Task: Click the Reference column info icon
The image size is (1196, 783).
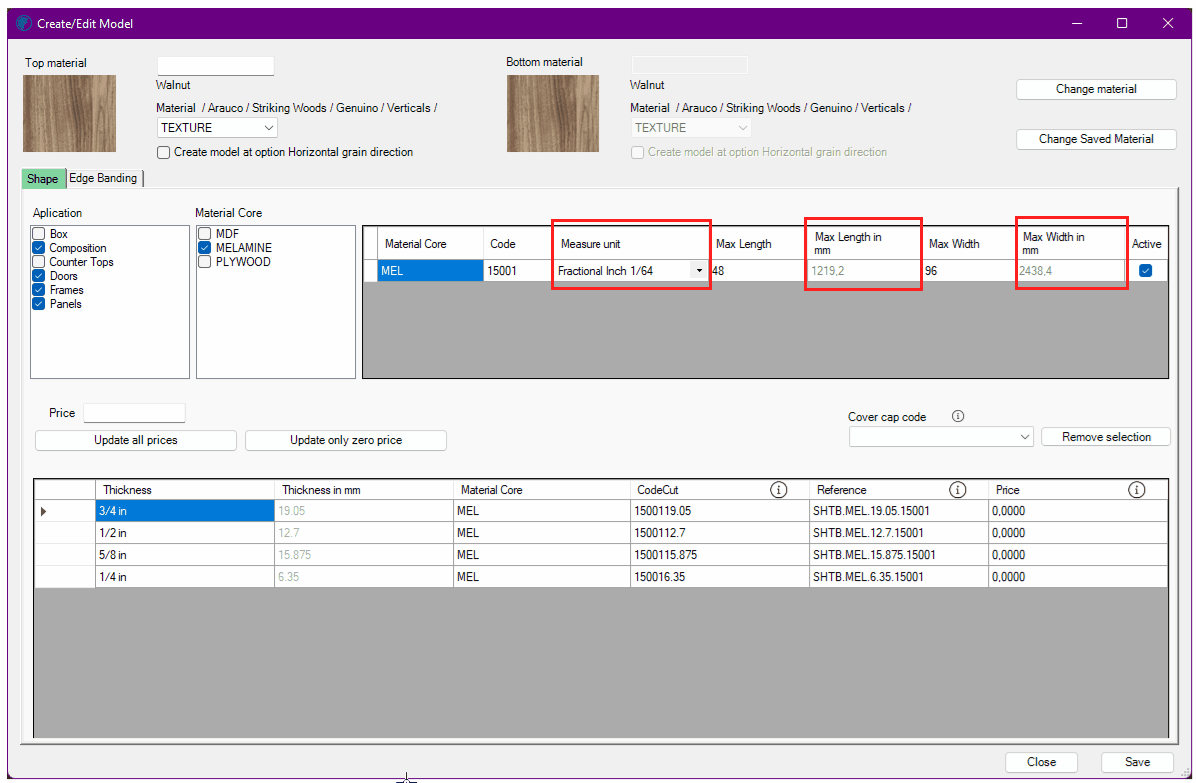Action: click(x=957, y=489)
